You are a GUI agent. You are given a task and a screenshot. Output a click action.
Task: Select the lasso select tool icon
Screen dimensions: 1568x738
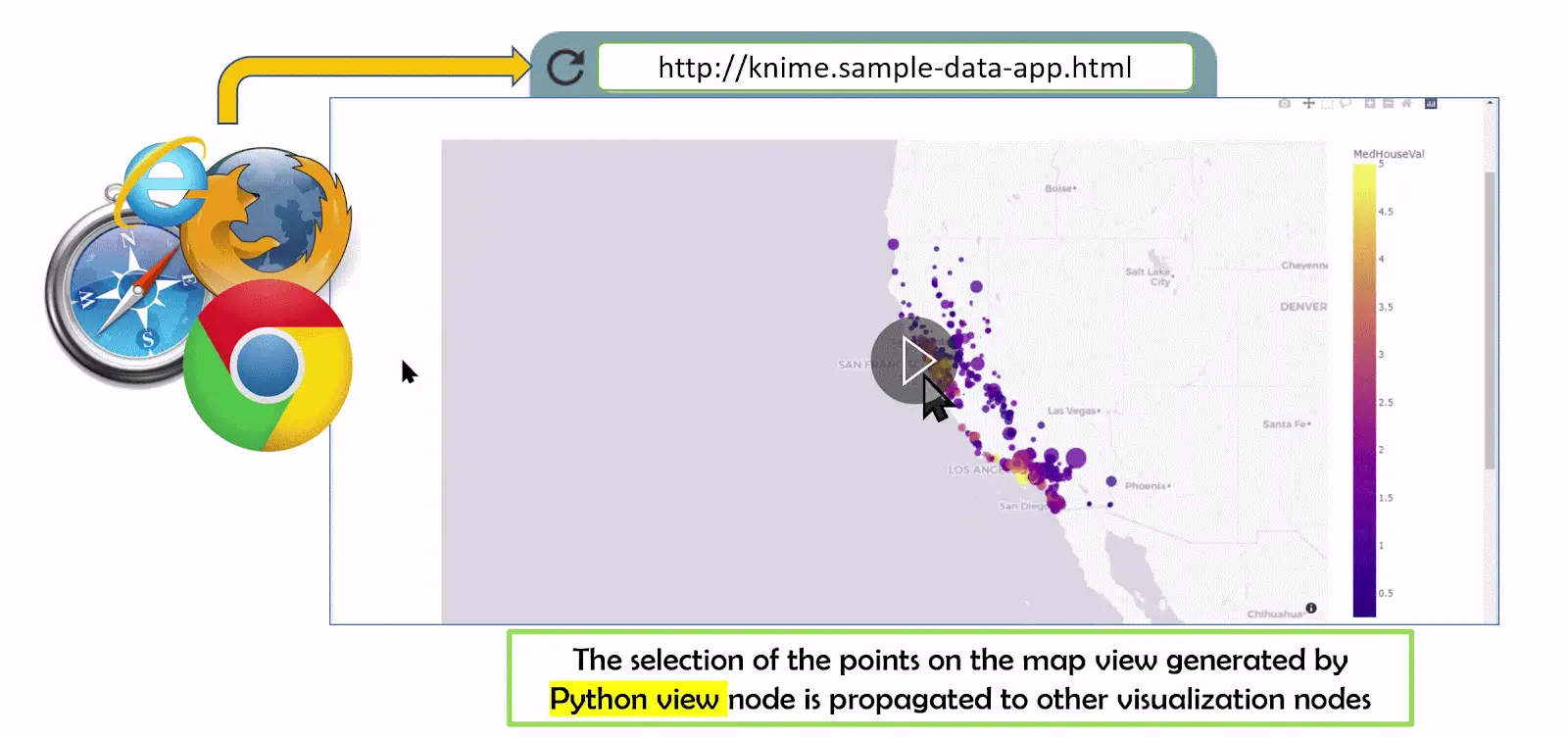coord(1345,103)
